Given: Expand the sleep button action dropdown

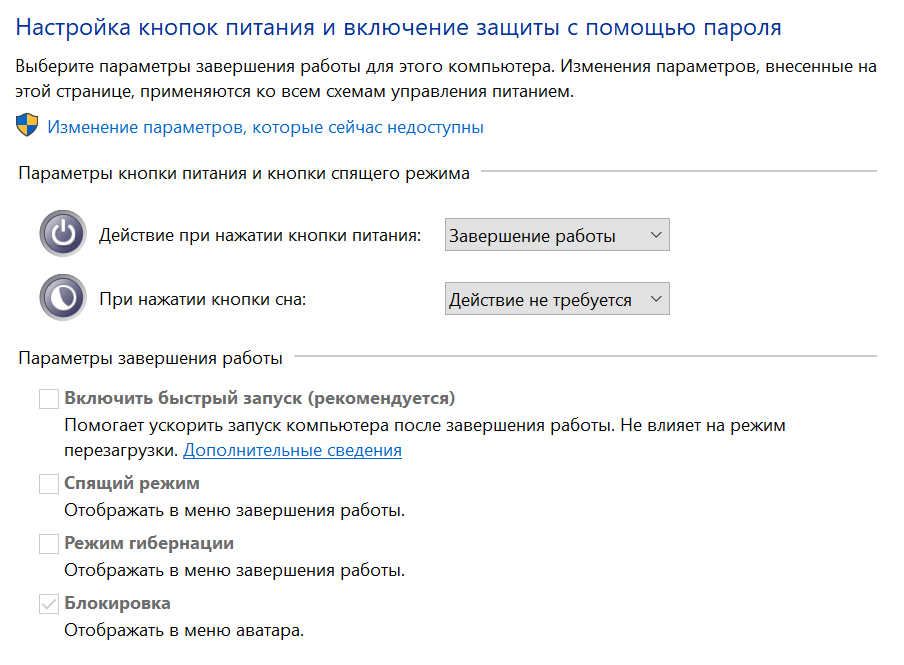Looking at the screenshot, I should [x=556, y=299].
